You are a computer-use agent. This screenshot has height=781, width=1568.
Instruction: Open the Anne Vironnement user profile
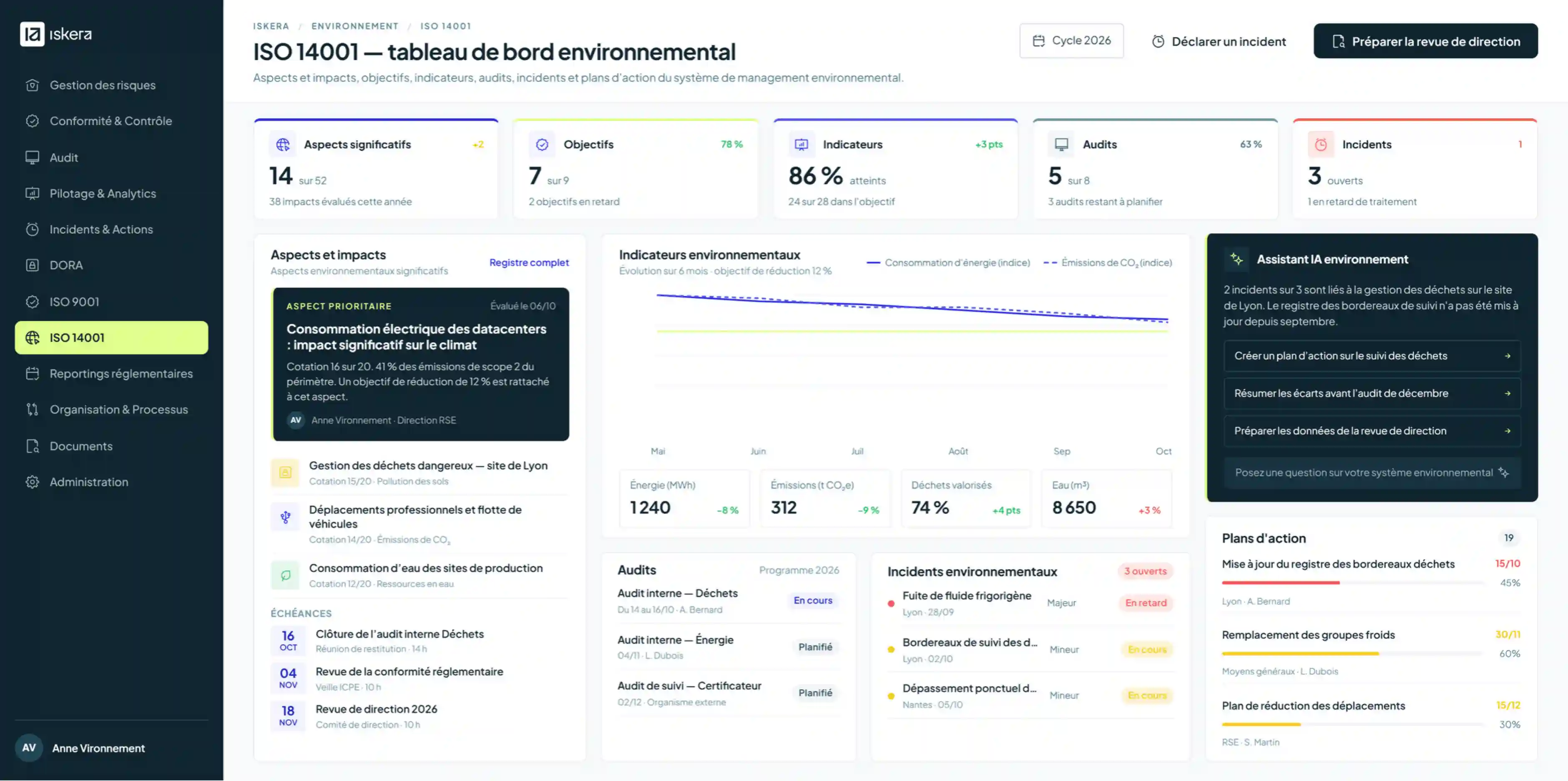[111, 748]
